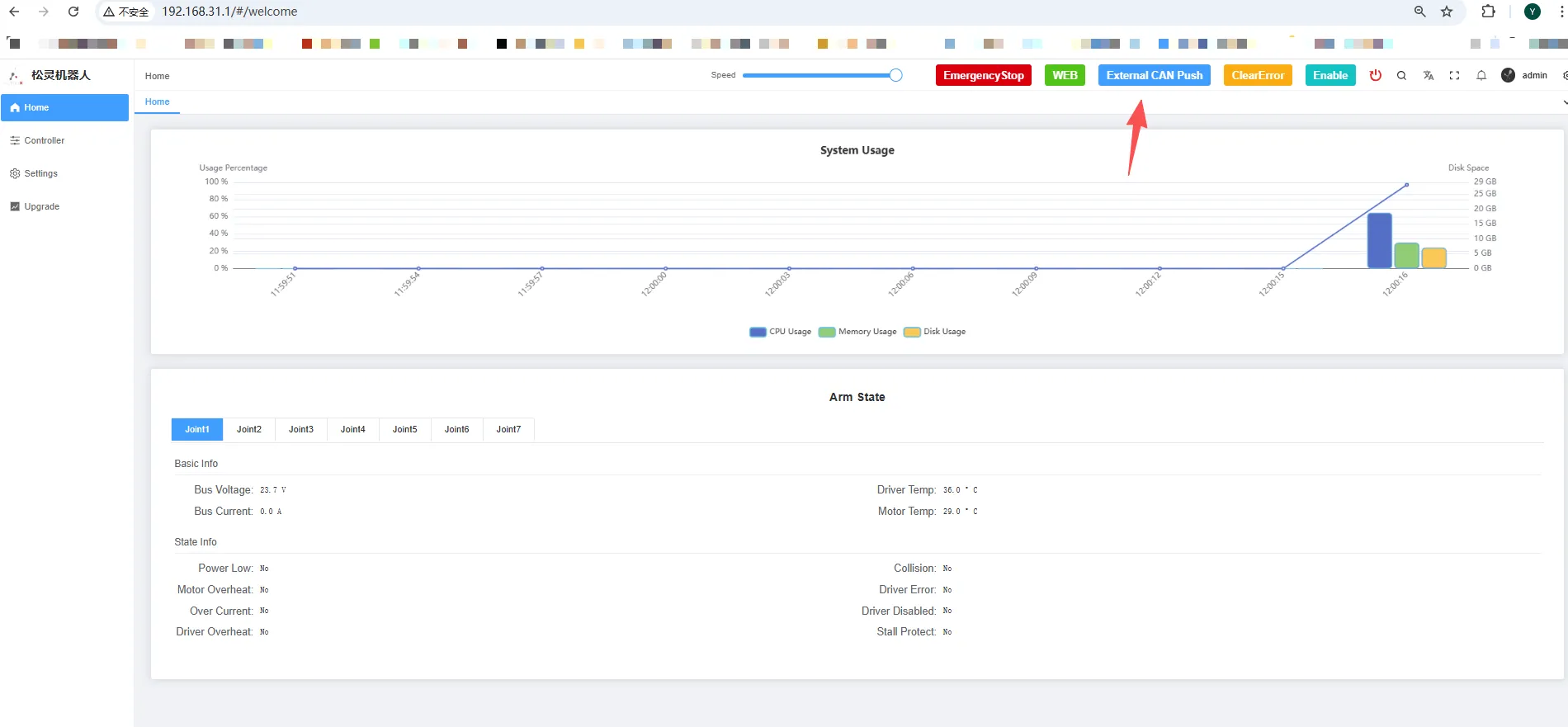
Task: Click the browser address bar URL
Action: [229, 12]
